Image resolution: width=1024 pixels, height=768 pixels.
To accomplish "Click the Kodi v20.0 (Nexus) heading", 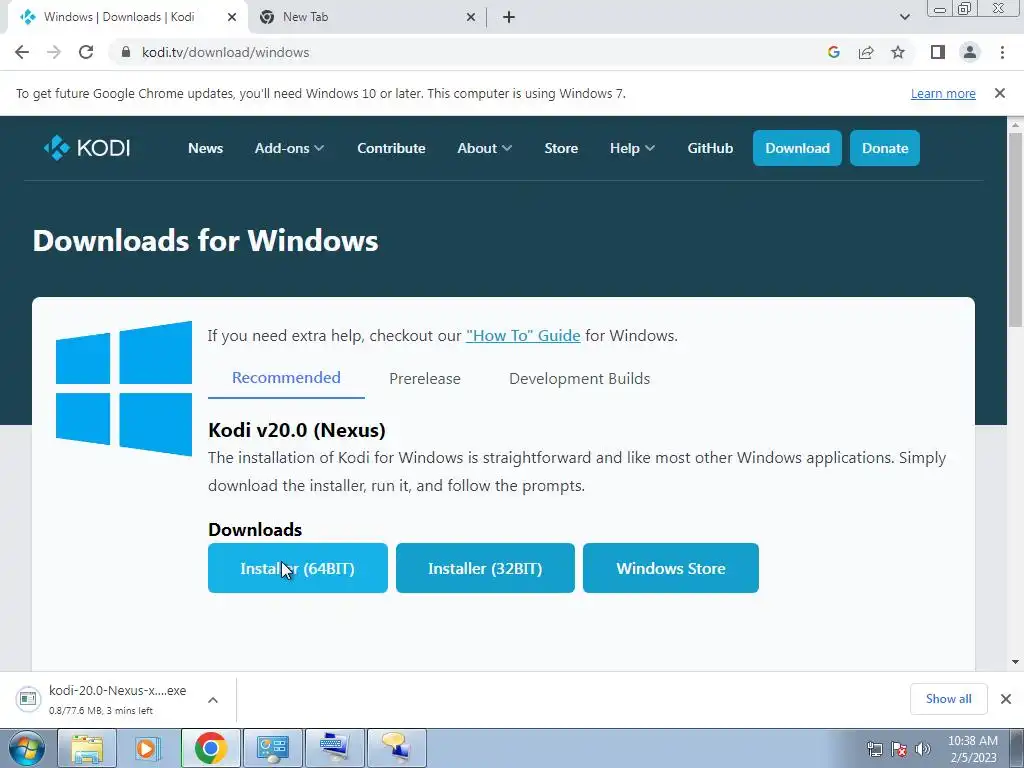I will (297, 430).
